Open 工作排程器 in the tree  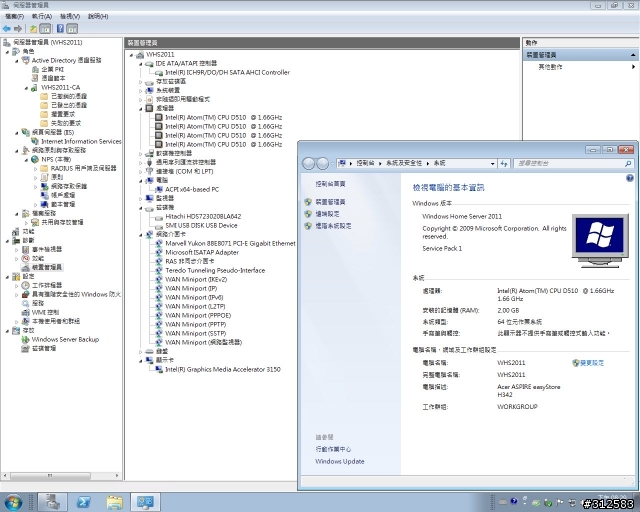point(47,285)
